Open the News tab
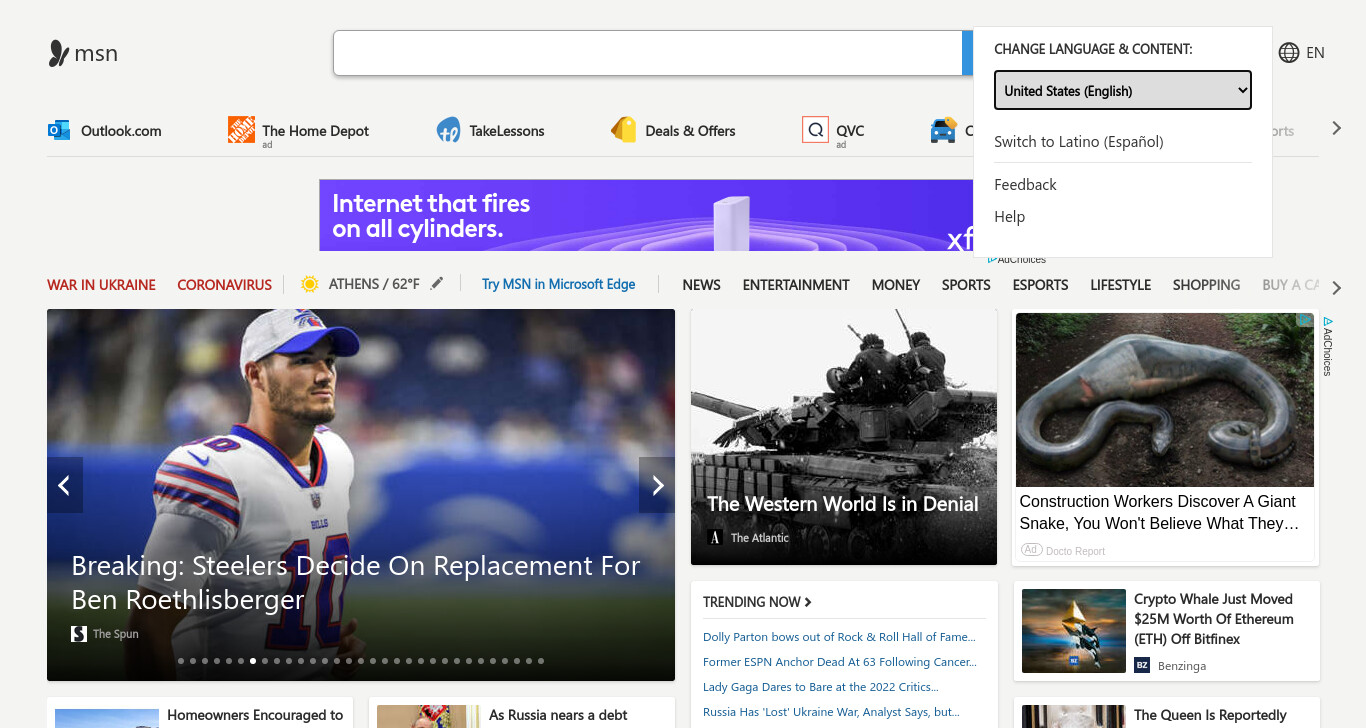The width and height of the screenshot is (1366, 728). [x=701, y=285]
